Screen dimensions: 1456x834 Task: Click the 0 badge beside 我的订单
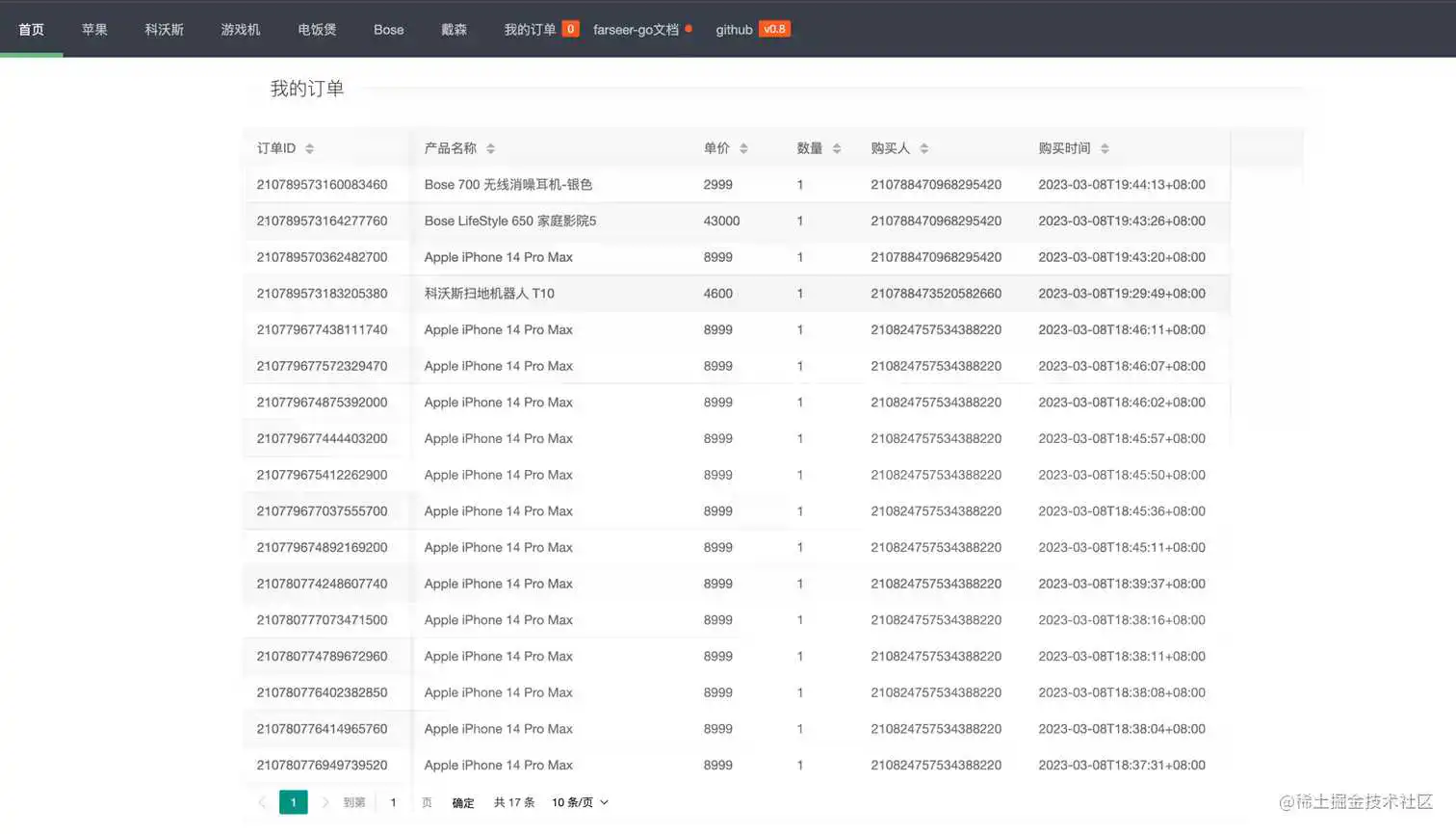(x=570, y=29)
